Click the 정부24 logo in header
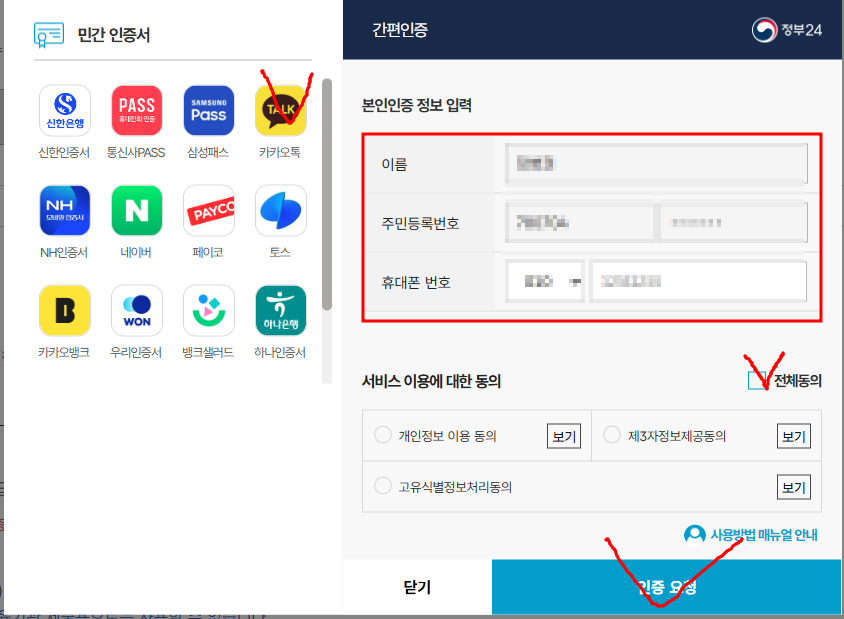 coord(786,30)
